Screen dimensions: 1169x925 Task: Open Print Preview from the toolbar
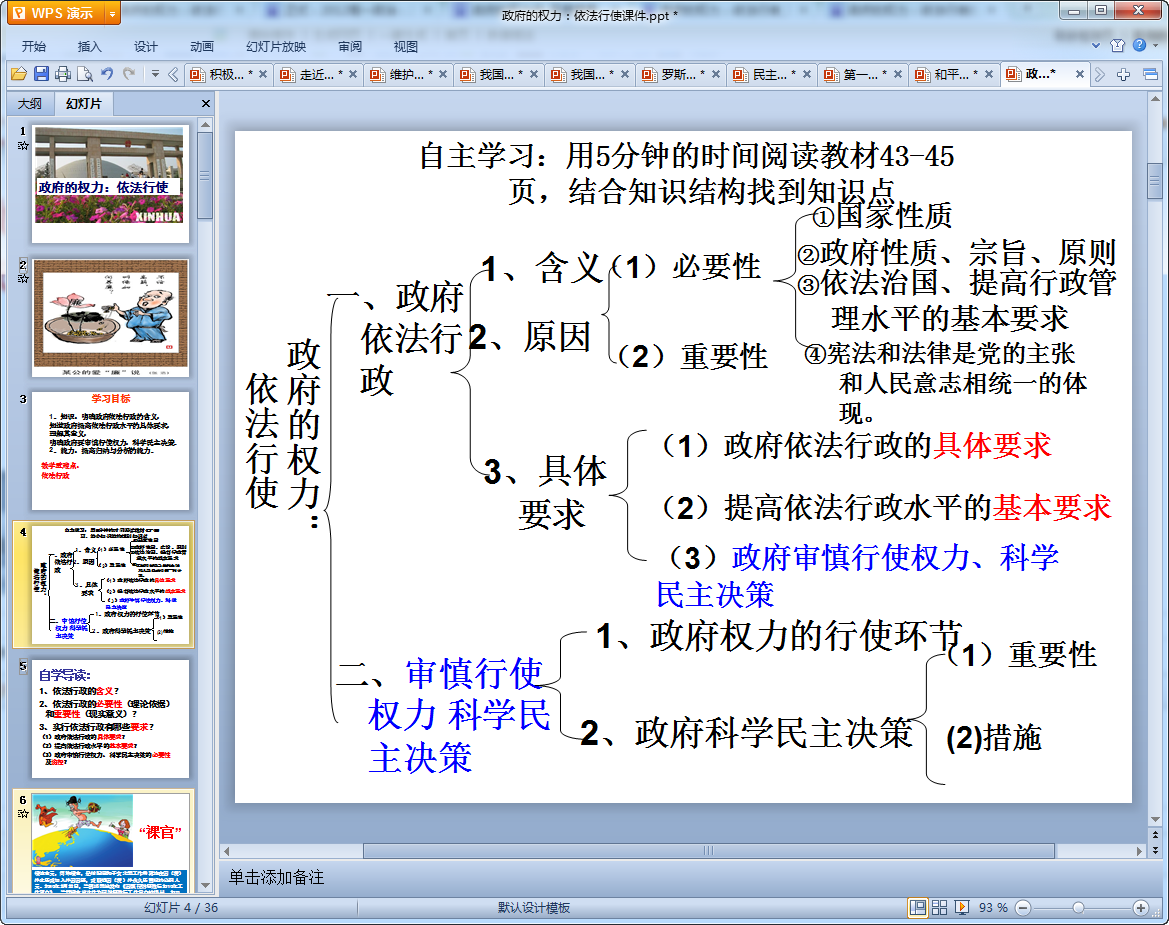85,74
